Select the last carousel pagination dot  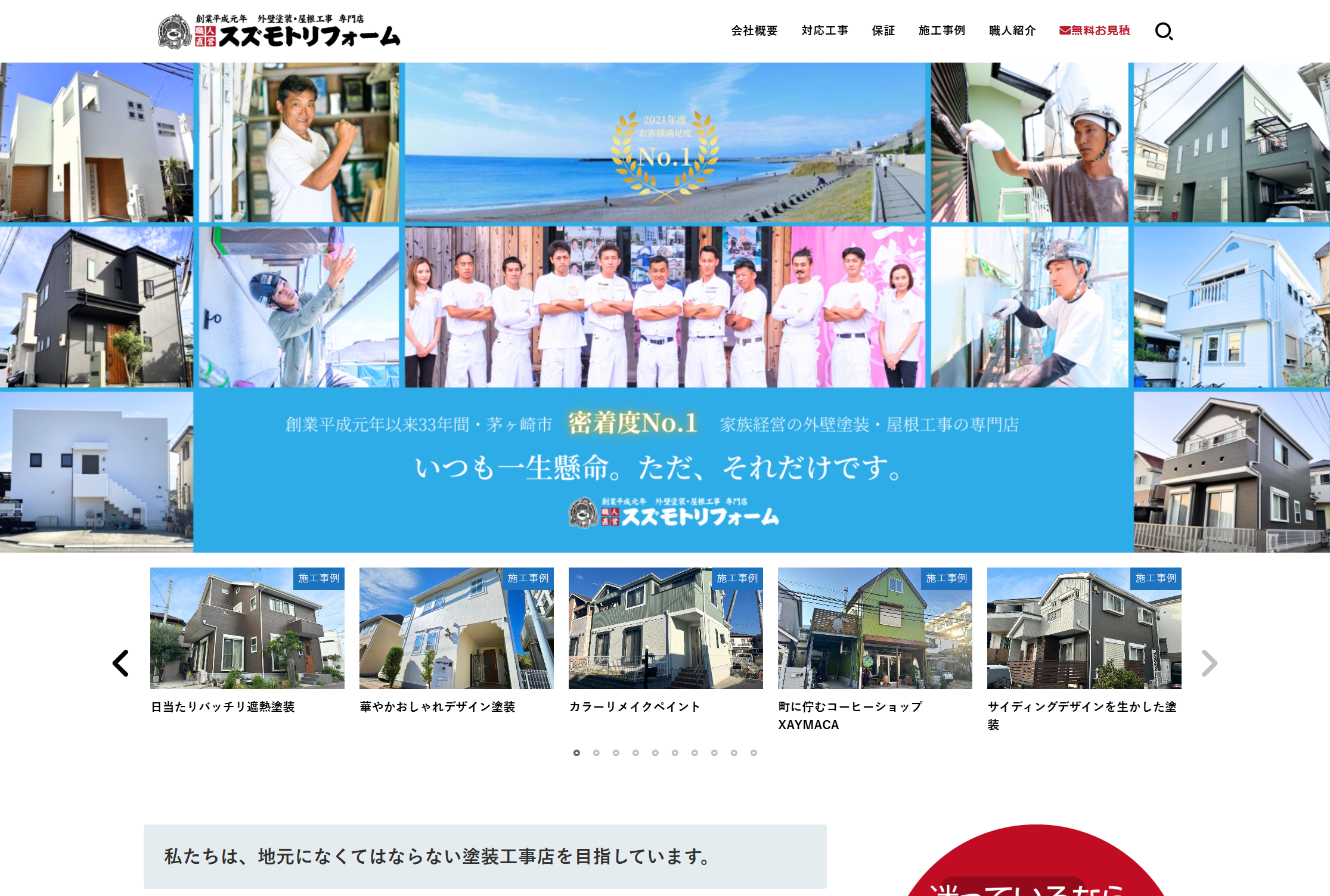[754, 753]
